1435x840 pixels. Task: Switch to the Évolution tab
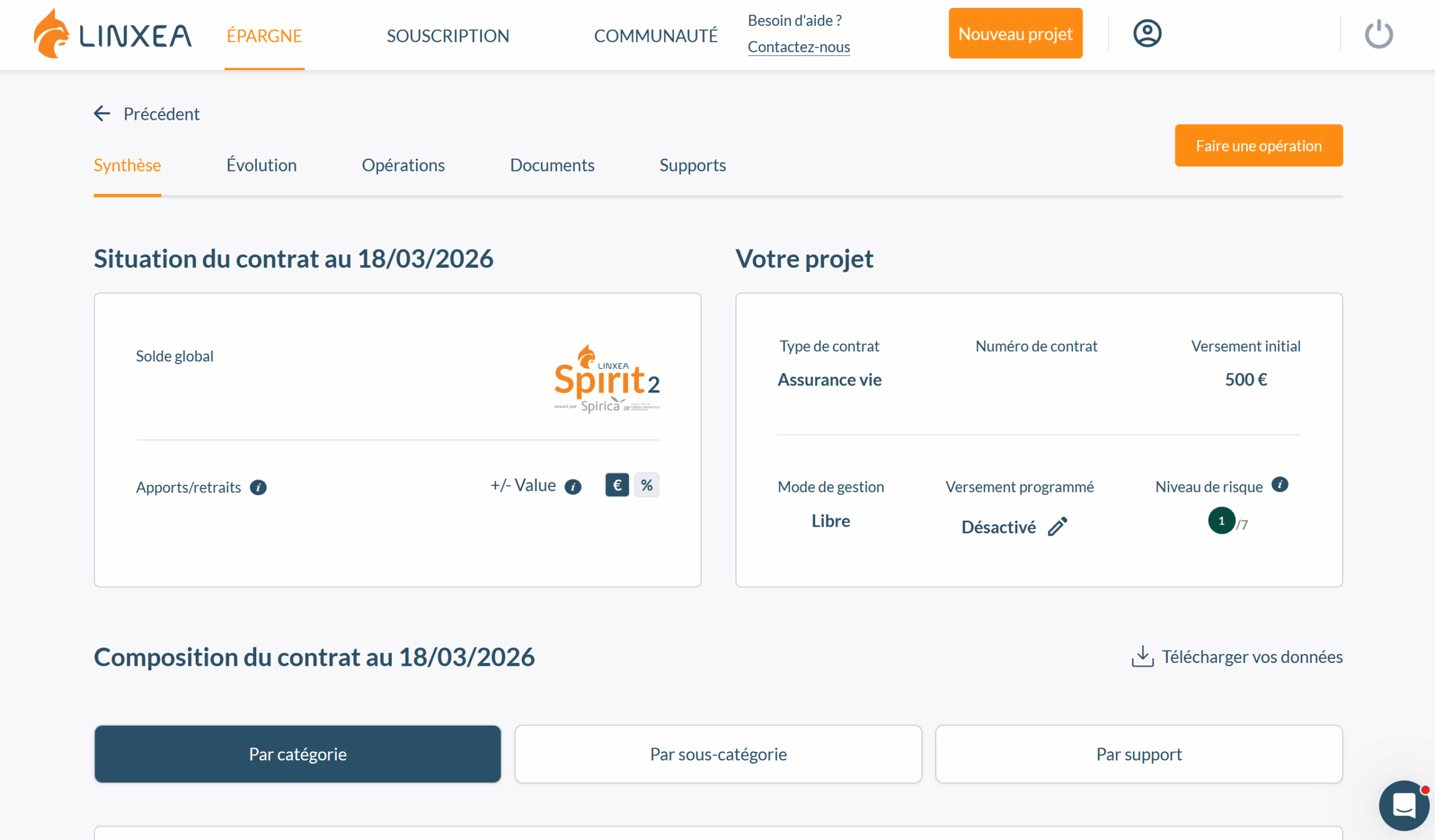click(261, 165)
